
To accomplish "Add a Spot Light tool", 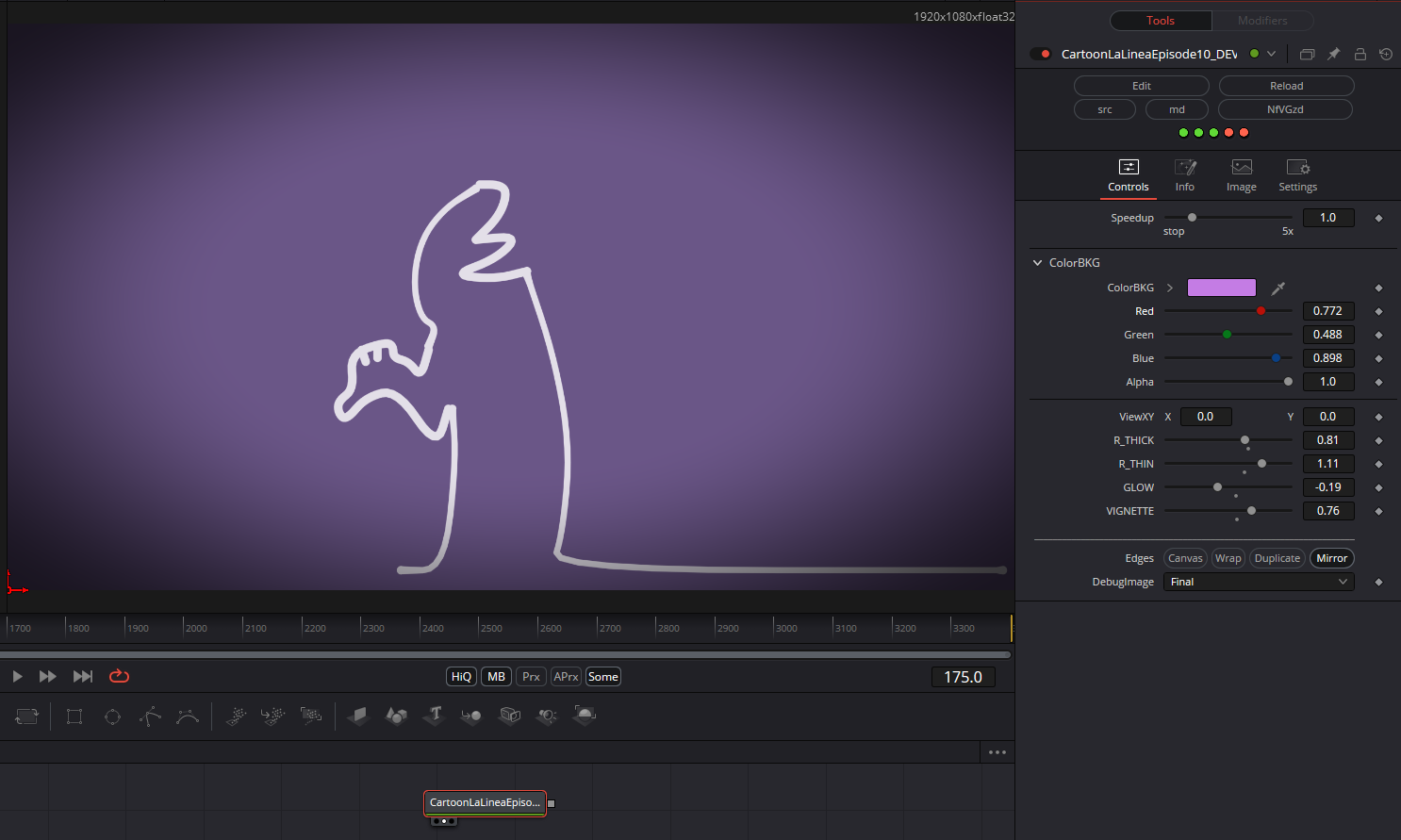I will (547, 716).
